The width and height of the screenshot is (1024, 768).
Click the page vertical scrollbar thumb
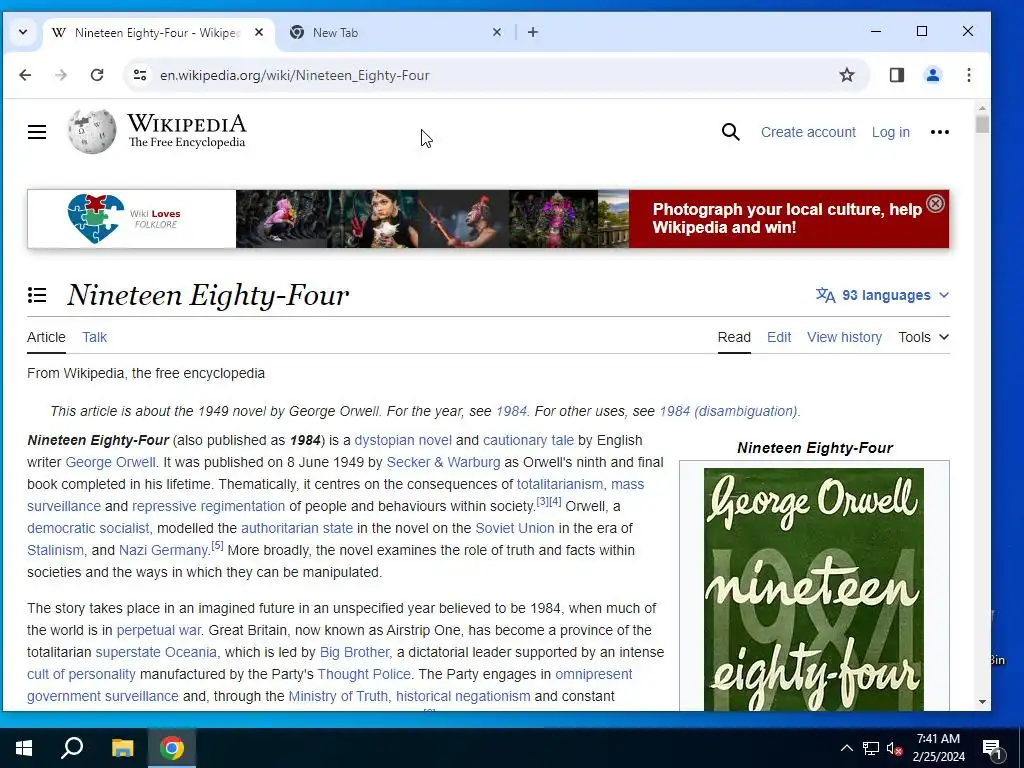pyautogui.click(x=982, y=124)
